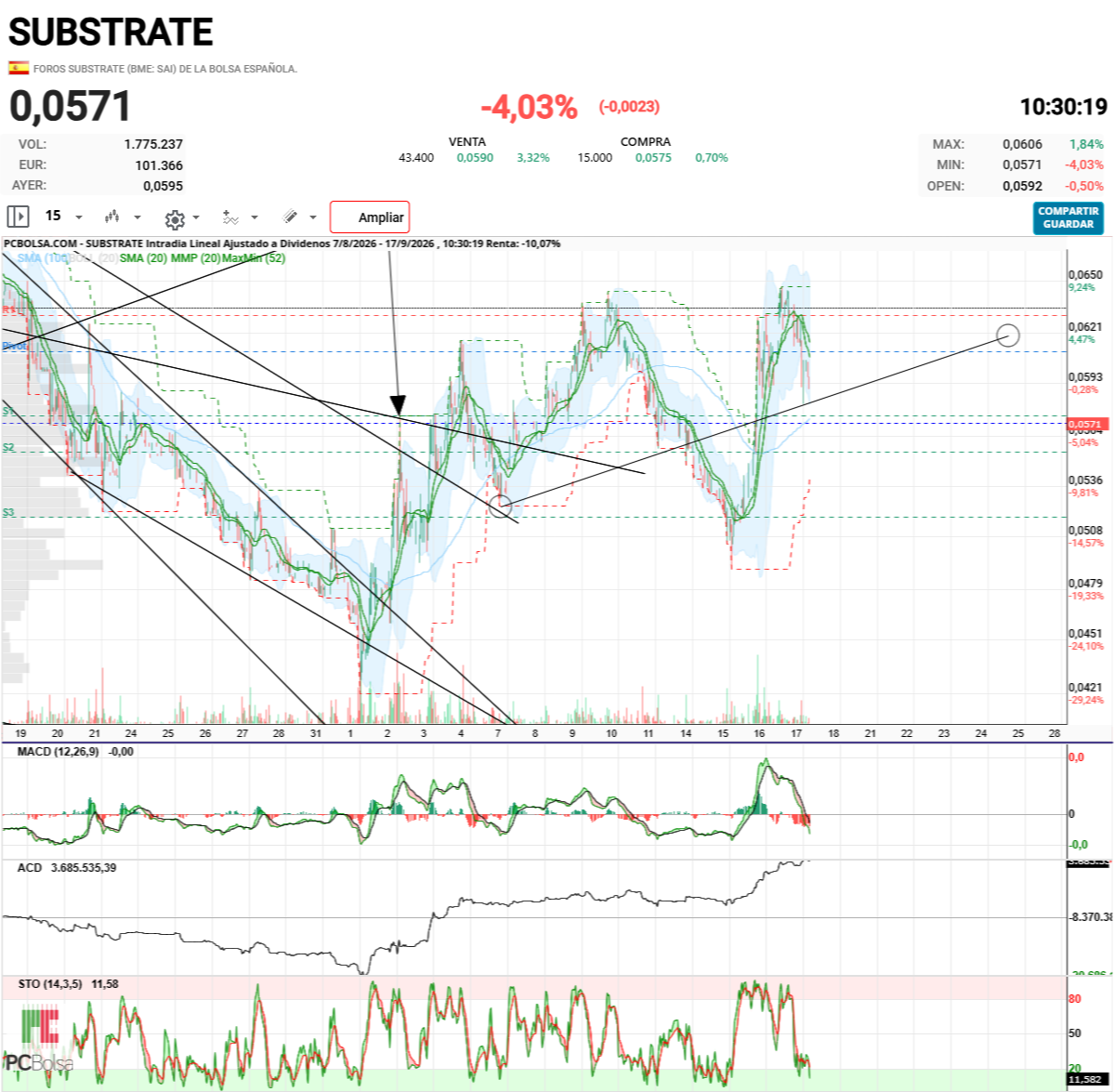Click the R1 pivot level label
Screen dimensions: 1115x1092
[8, 309]
